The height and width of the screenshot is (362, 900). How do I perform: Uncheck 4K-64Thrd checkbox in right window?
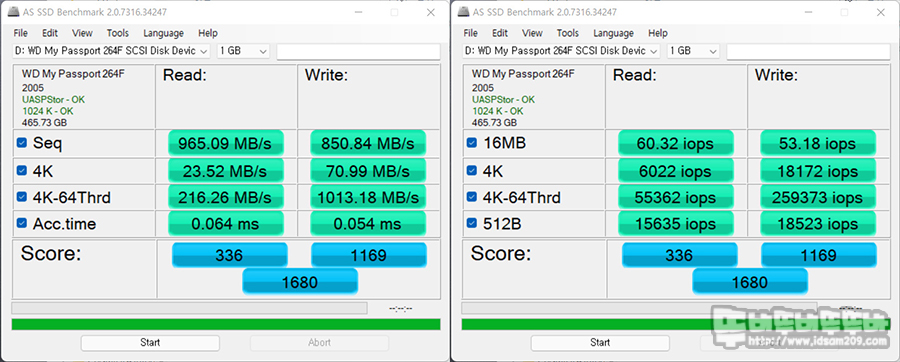(x=472, y=197)
